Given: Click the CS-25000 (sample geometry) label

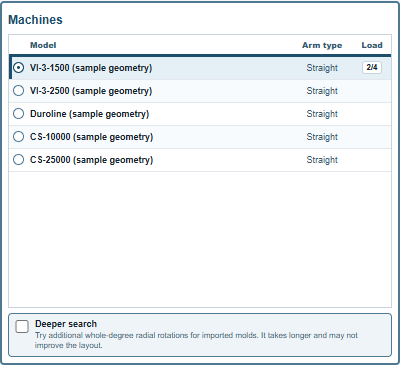Looking at the screenshot, I should pos(91,160).
